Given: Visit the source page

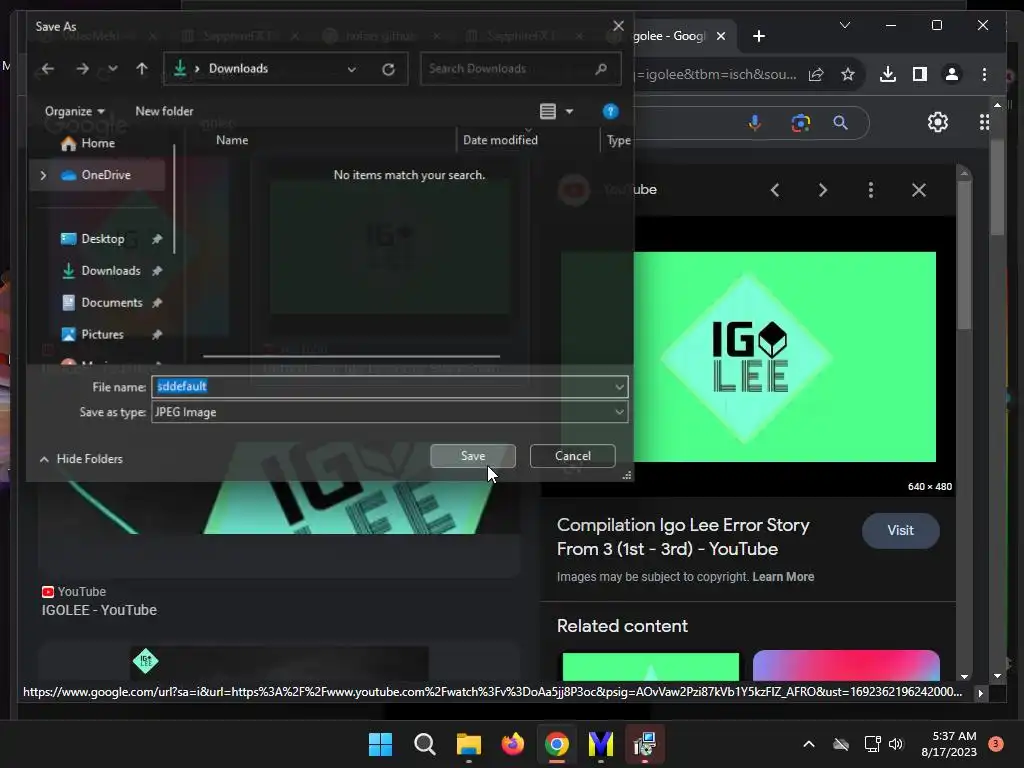Looking at the screenshot, I should pos(901,531).
